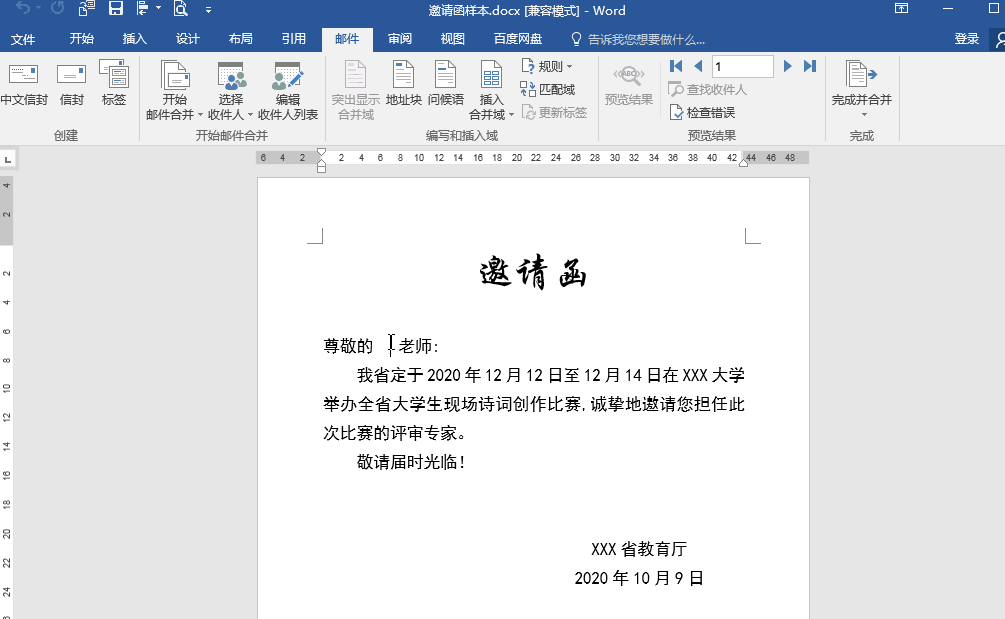The width and height of the screenshot is (1005, 619).
Task: Click the first line indent marker on the ruler
Action: [x=322, y=153]
